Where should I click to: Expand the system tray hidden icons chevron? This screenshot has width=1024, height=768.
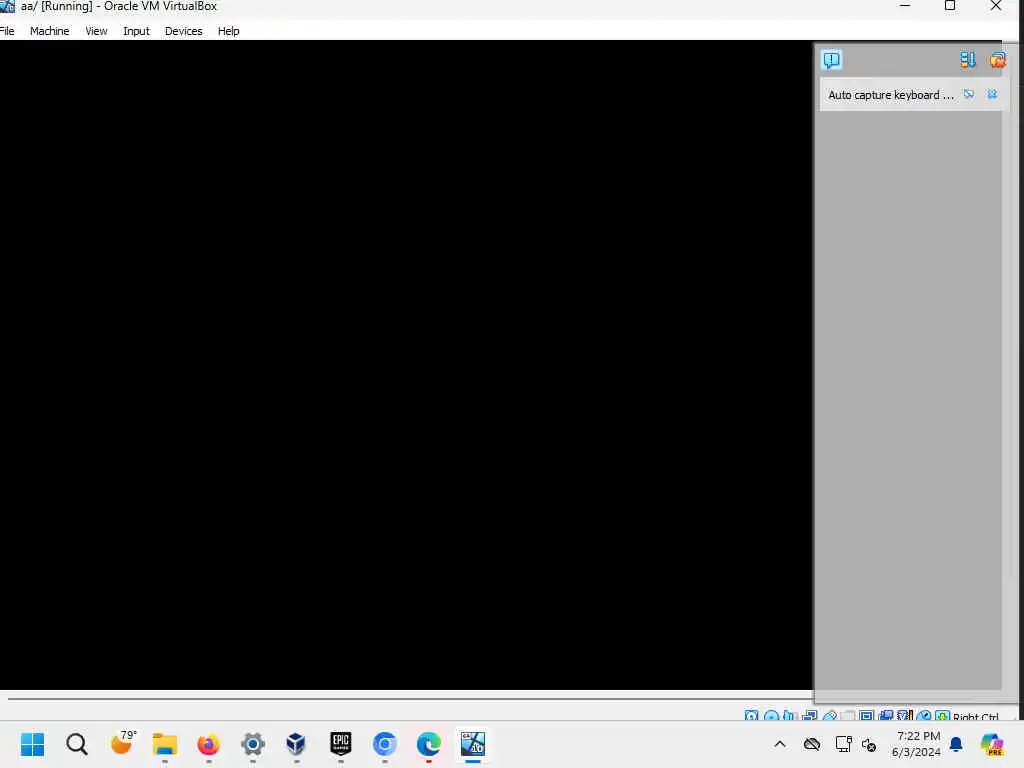(x=780, y=744)
